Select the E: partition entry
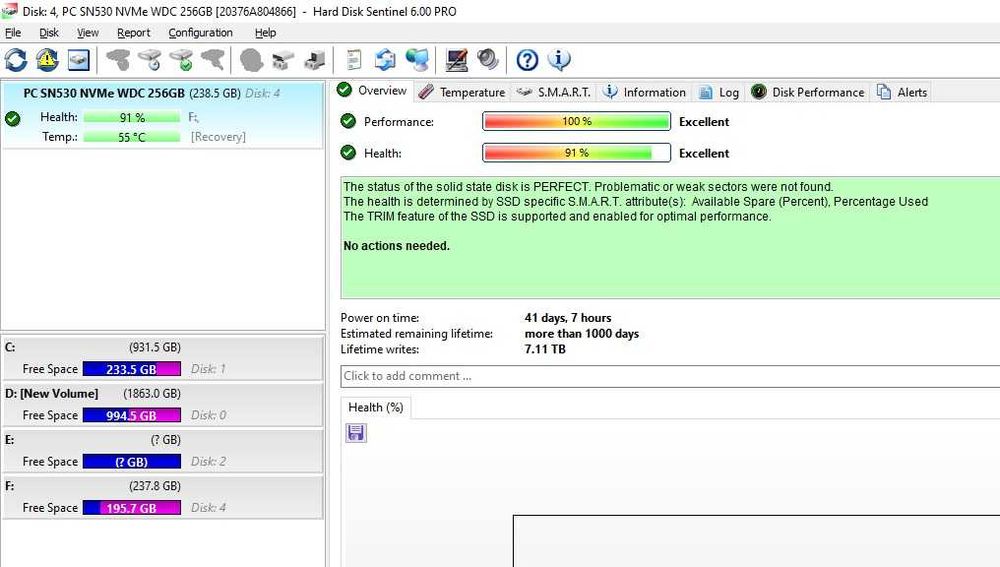This screenshot has width=1000, height=567. 163,451
